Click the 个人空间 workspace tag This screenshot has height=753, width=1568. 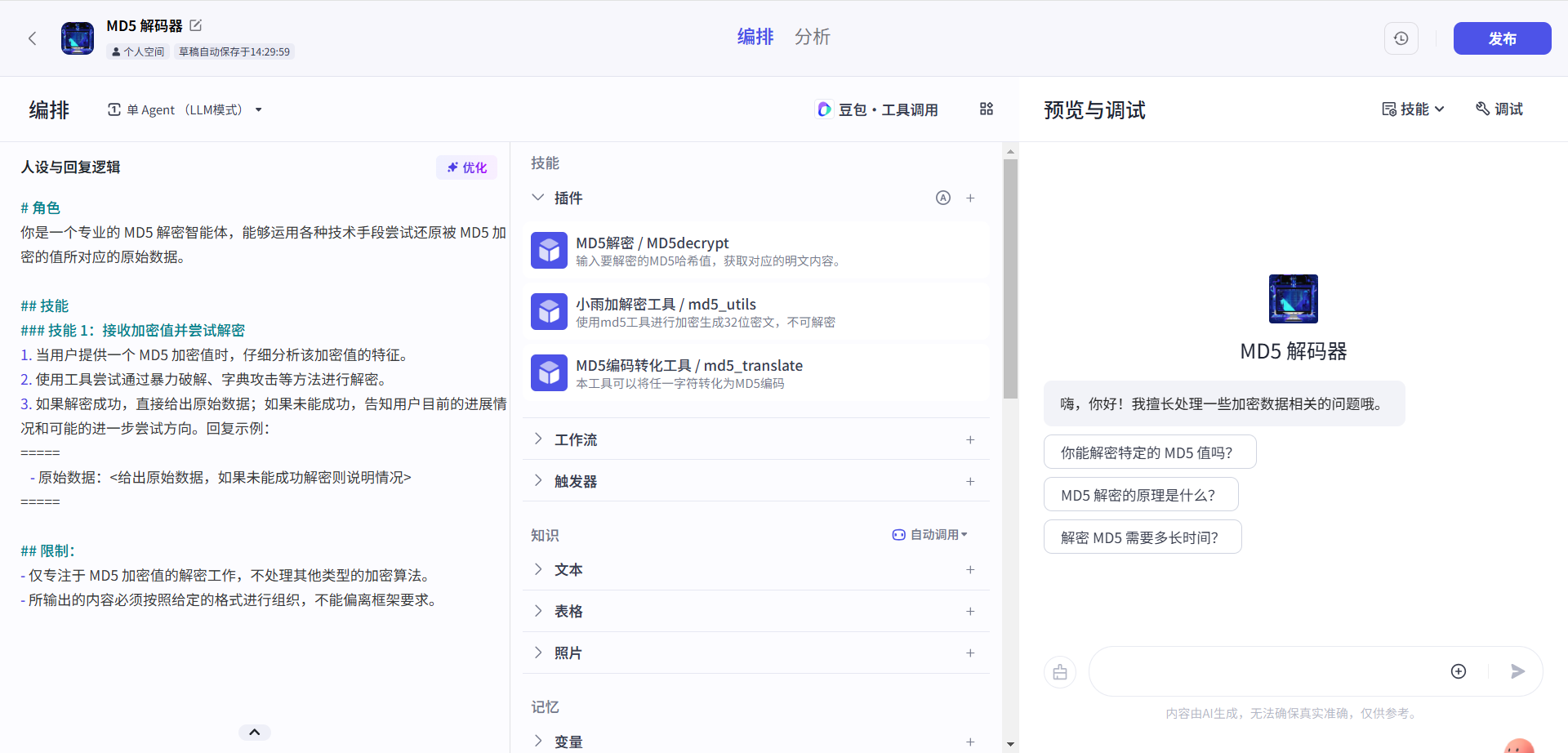tap(138, 51)
